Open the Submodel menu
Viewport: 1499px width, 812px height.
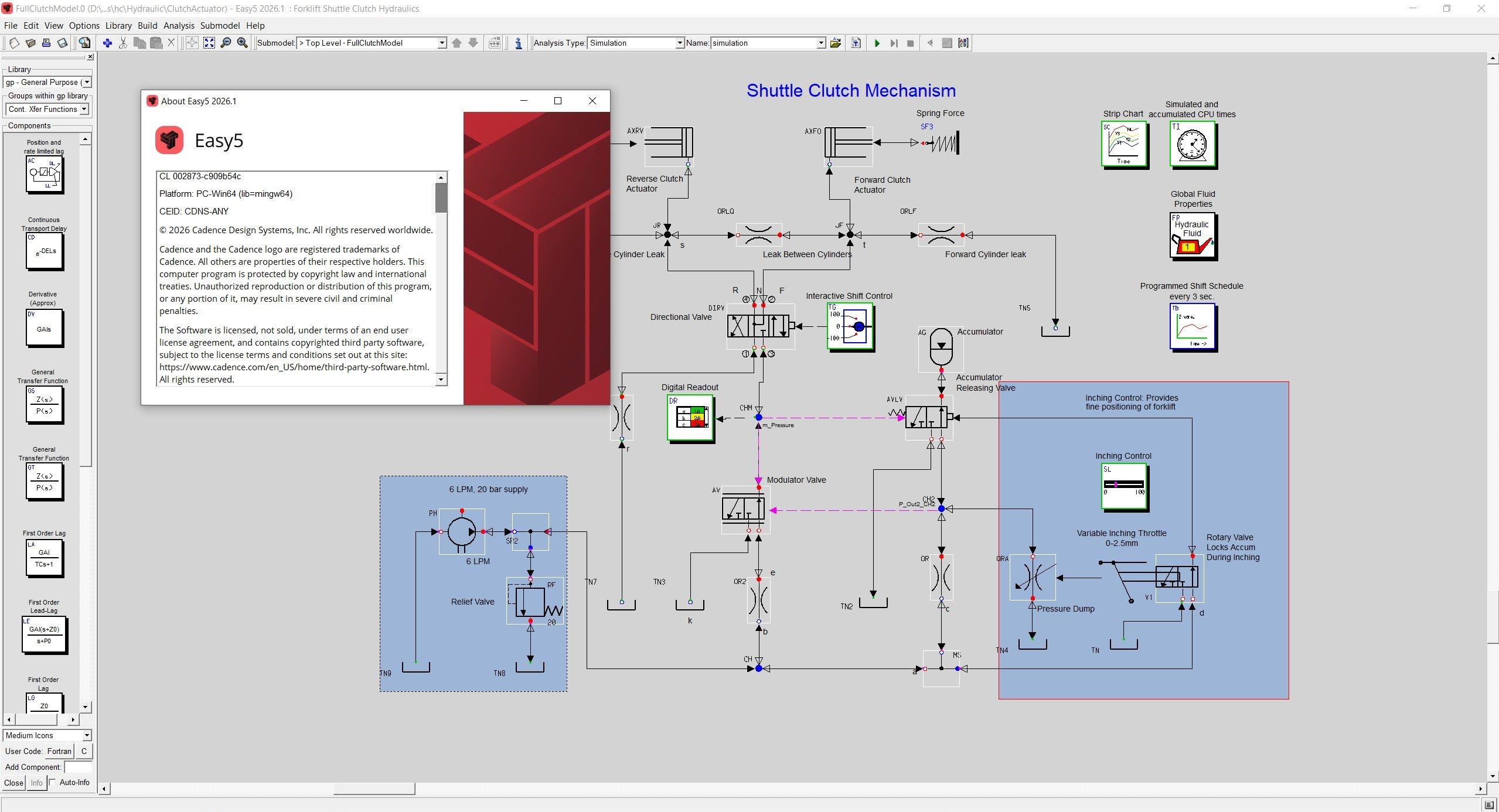(220, 26)
